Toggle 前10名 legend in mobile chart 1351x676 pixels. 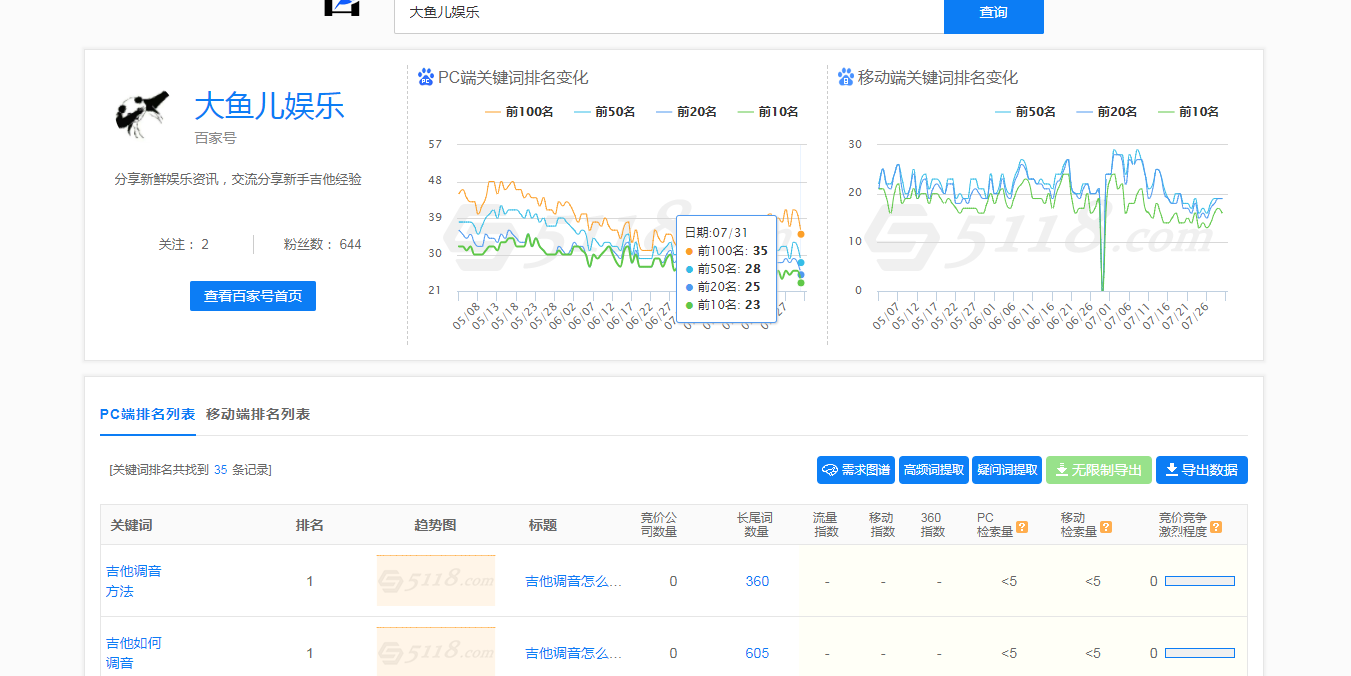(1189, 112)
